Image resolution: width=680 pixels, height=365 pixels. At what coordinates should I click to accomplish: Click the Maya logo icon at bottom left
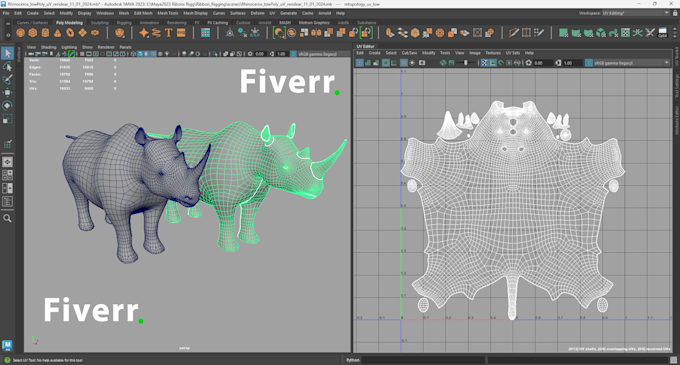click(7, 345)
